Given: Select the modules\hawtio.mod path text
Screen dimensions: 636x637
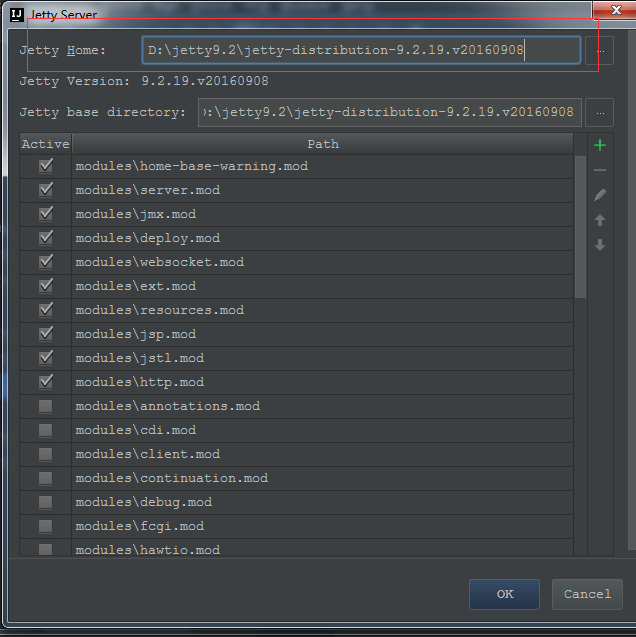Looking at the screenshot, I should [x=148, y=550].
